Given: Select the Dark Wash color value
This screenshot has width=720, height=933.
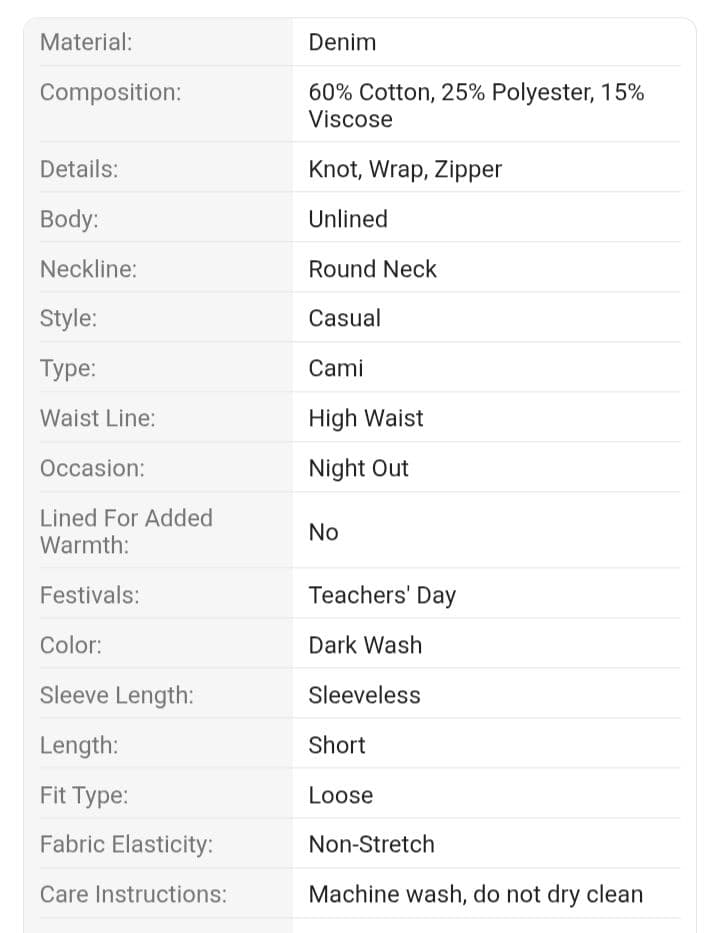Looking at the screenshot, I should [x=365, y=645].
